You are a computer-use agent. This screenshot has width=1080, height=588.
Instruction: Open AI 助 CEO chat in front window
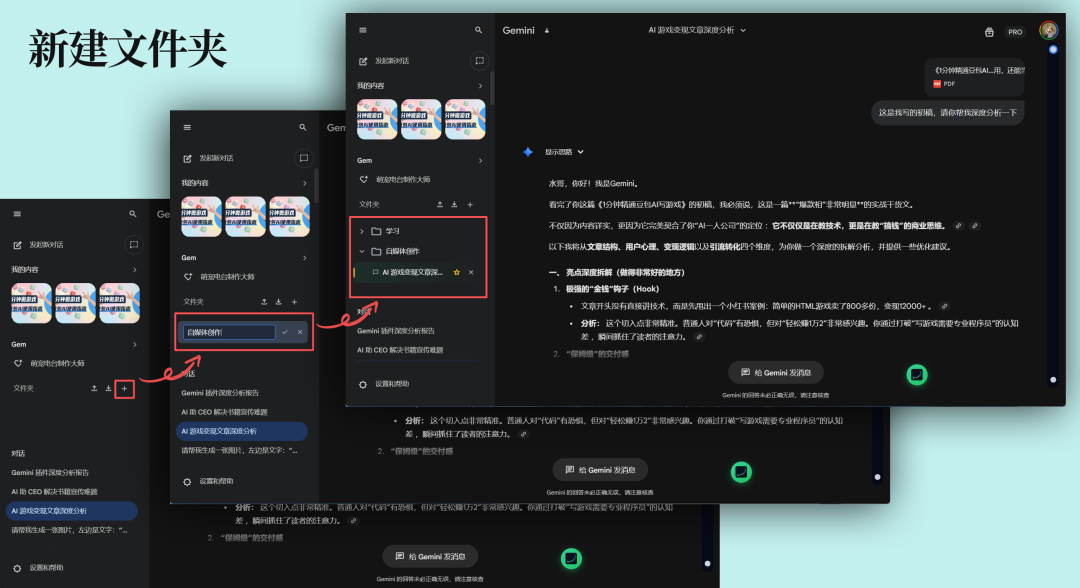tap(399, 350)
